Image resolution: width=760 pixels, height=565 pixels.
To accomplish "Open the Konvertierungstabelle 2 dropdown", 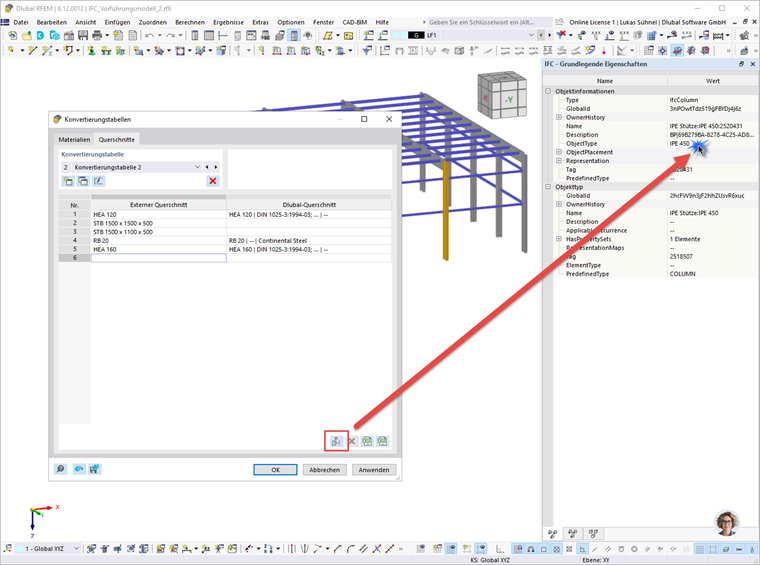I will [197, 167].
